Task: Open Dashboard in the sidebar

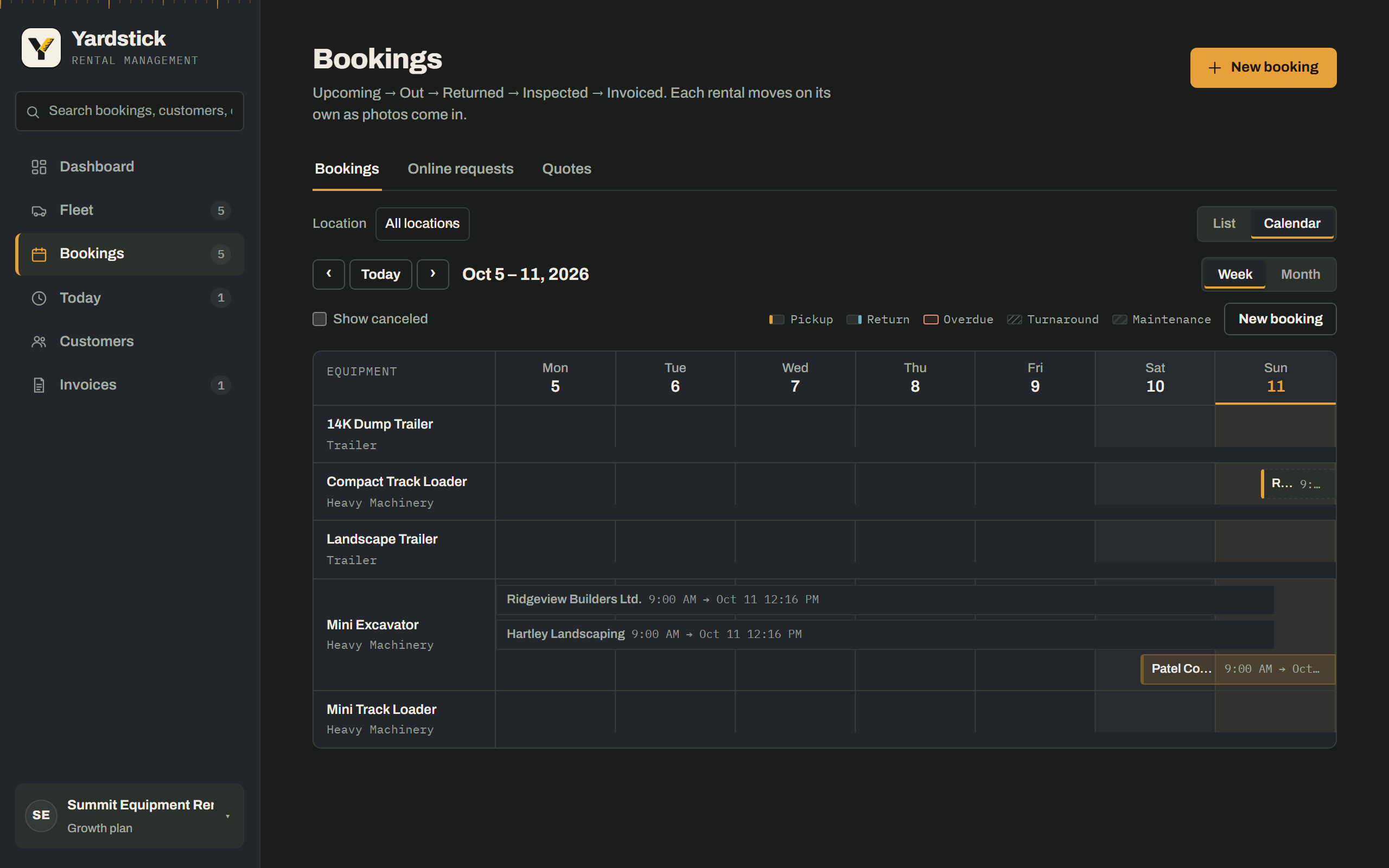Action: pos(130,167)
